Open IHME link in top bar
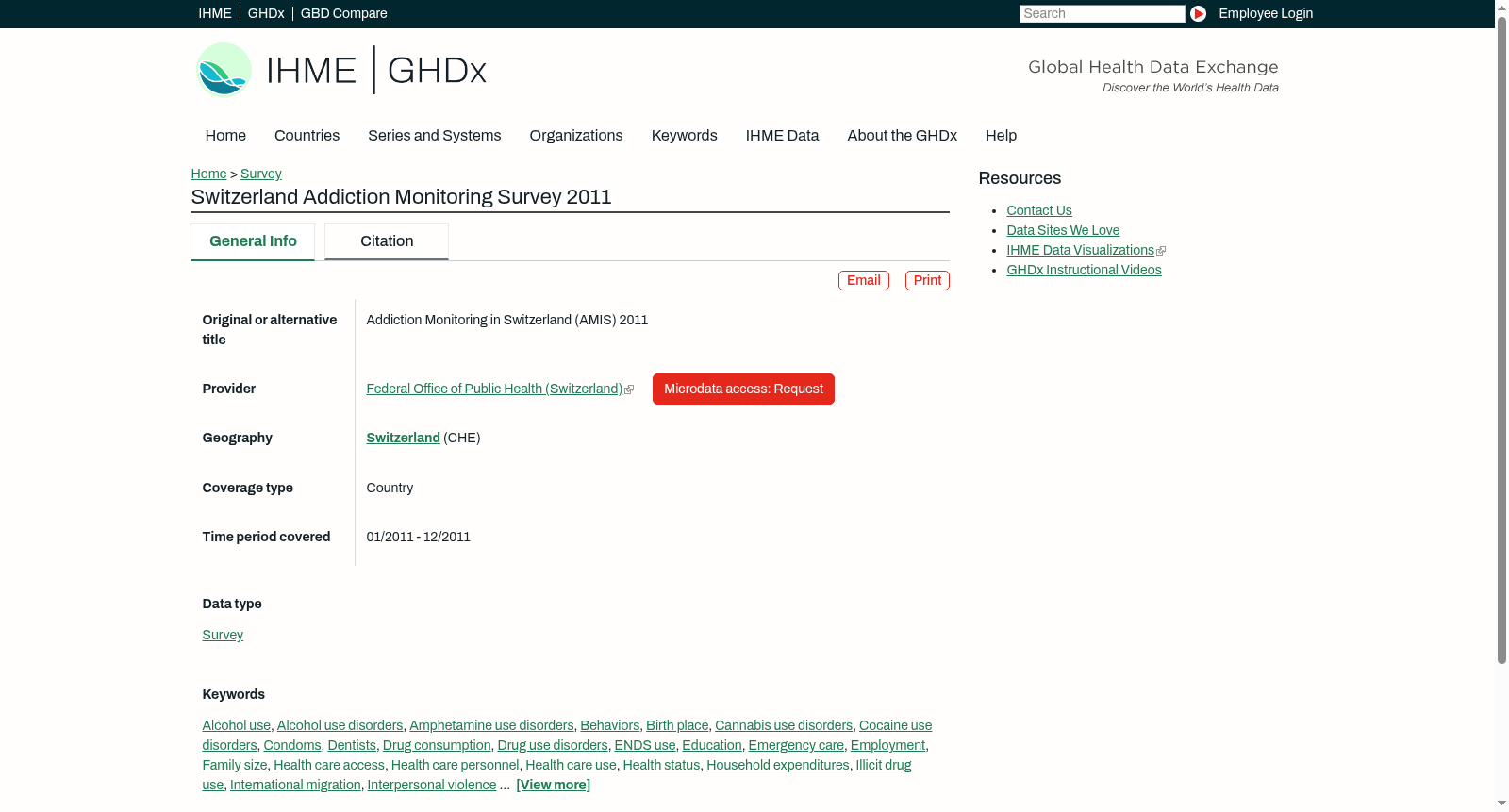1509x812 pixels. [215, 13]
